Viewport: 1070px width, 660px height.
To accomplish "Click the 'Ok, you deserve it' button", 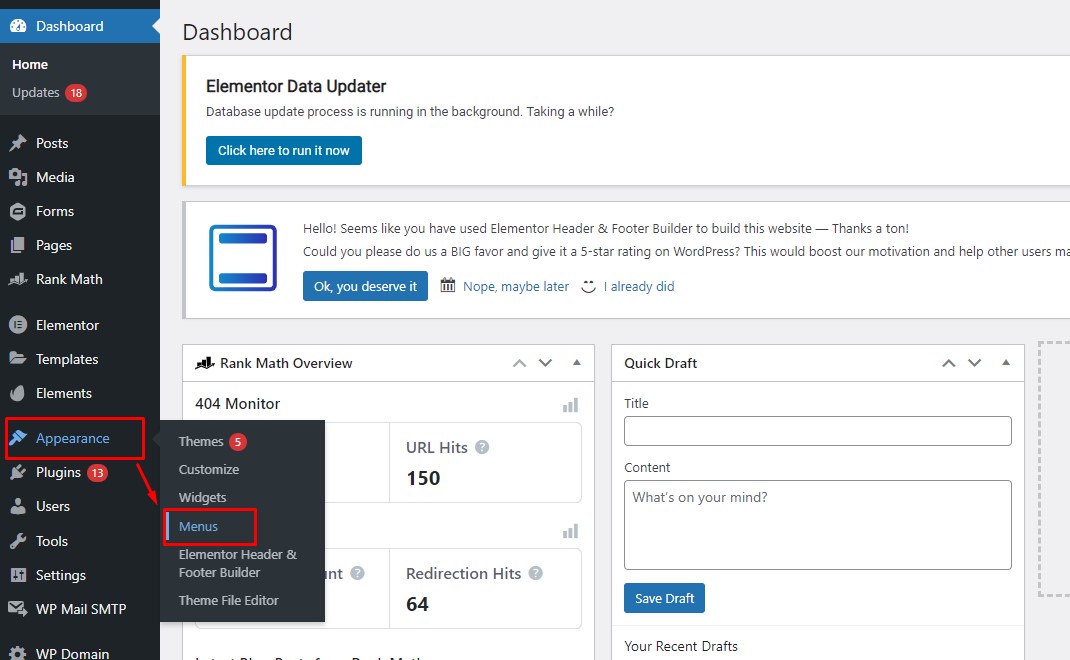I will click(365, 286).
